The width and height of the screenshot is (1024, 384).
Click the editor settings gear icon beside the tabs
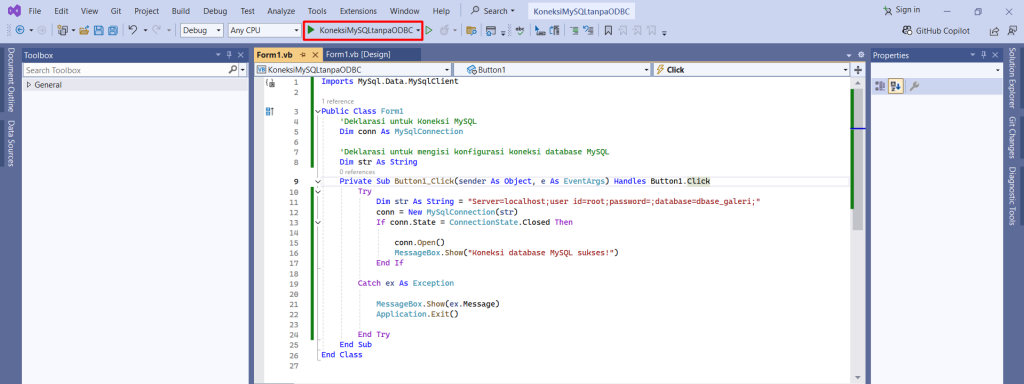pos(861,55)
